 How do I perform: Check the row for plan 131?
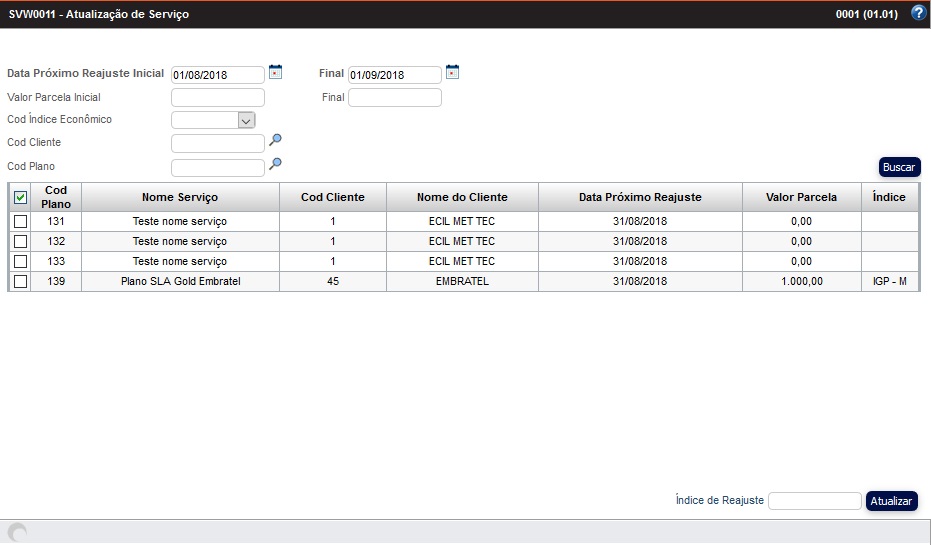point(20,221)
